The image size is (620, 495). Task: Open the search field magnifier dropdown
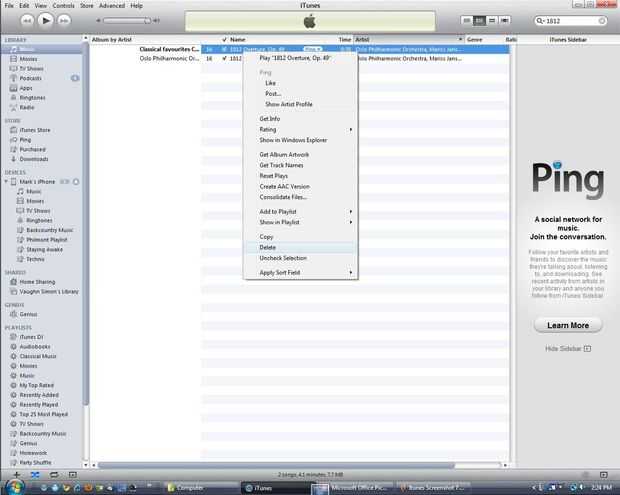pyautogui.click(x=540, y=21)
